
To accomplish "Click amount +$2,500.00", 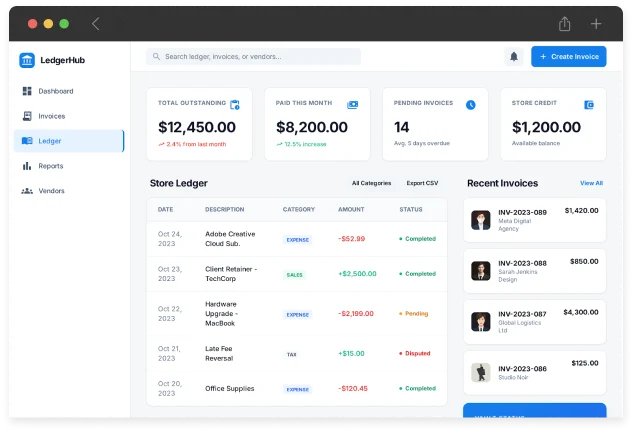I will [x=357, y=274].
